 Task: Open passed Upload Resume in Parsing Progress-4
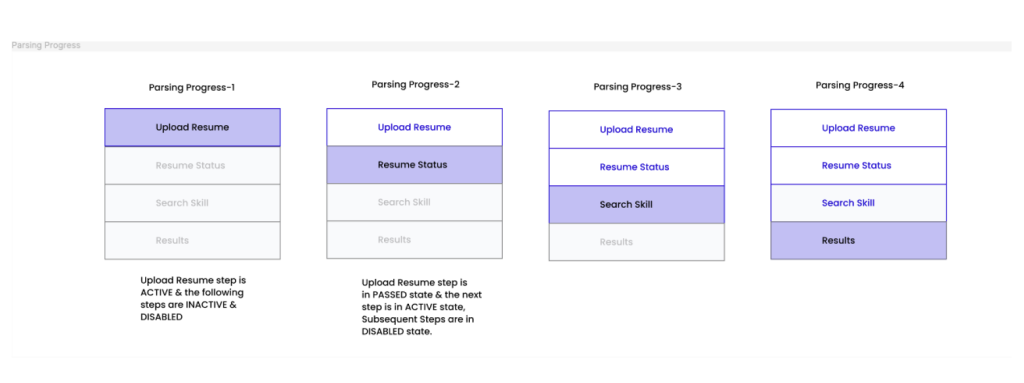tap(858, 128)
